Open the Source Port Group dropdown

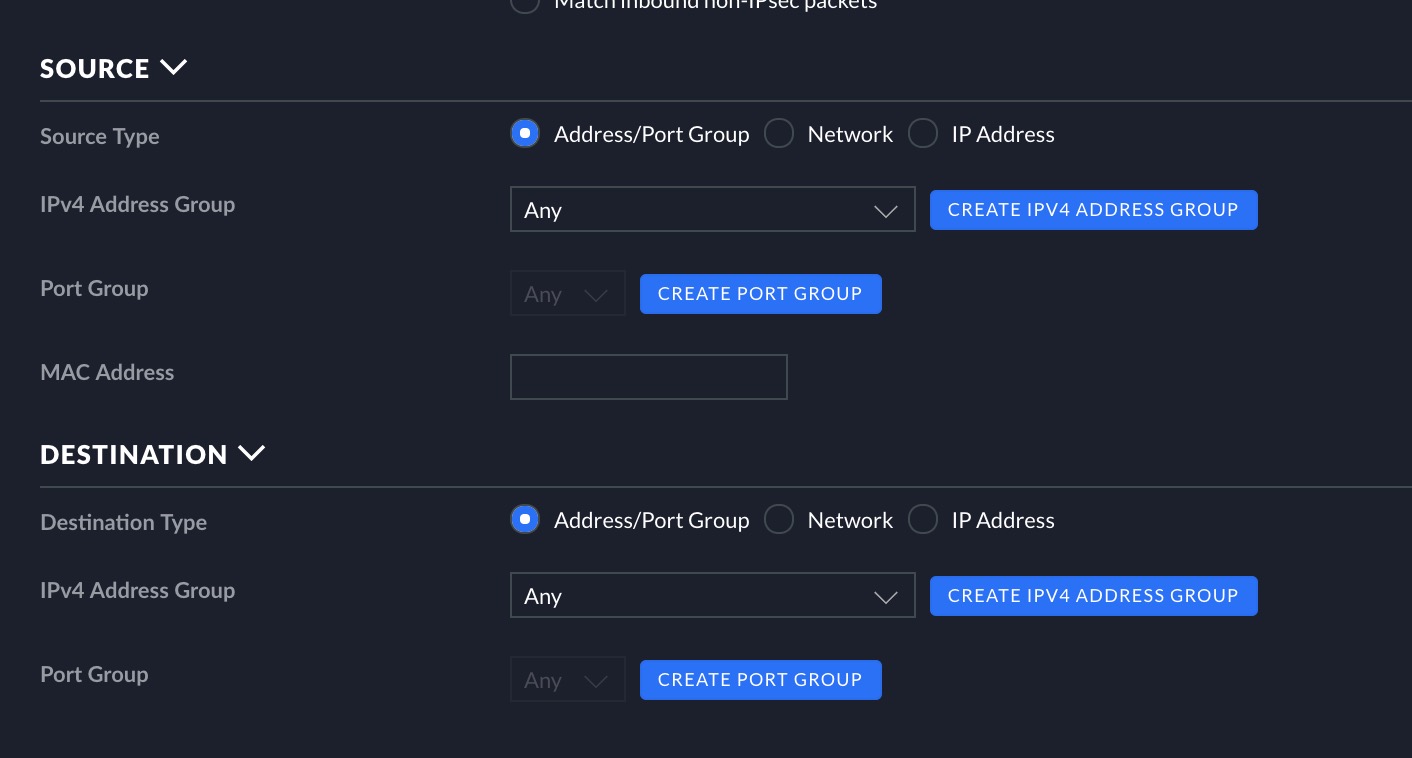click(568, 294)
